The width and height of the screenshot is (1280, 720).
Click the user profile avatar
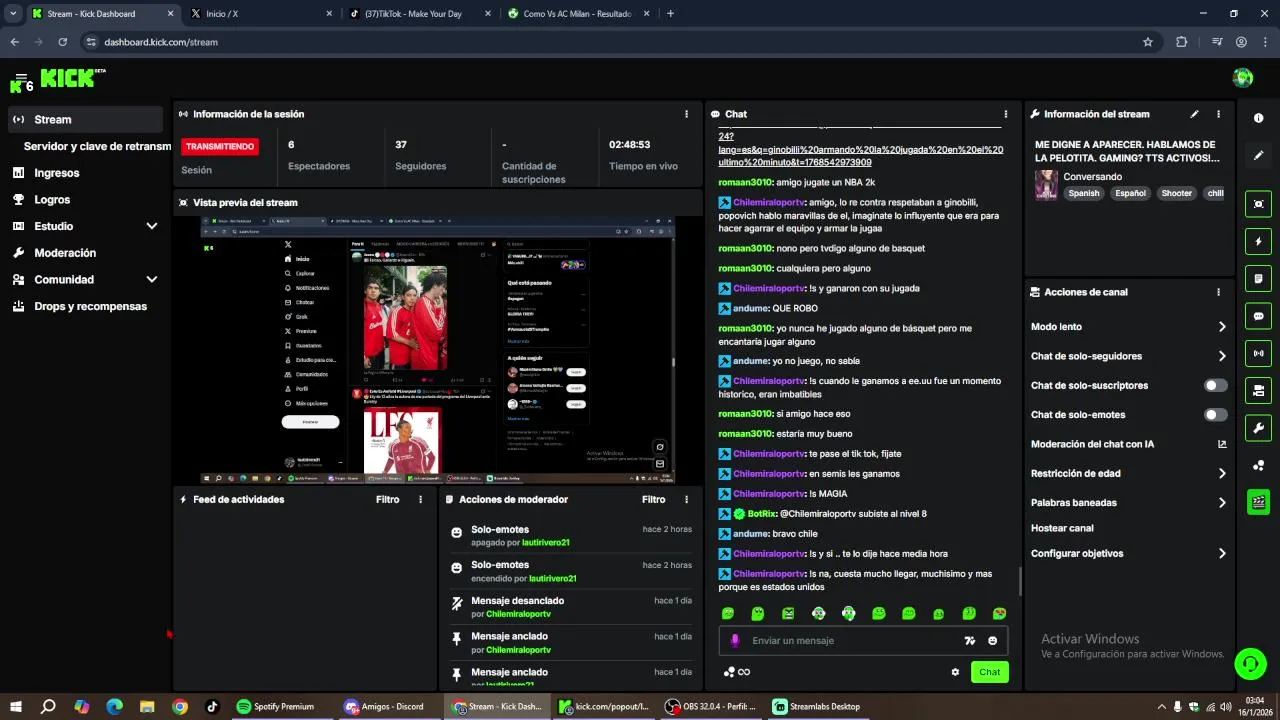1243,78
